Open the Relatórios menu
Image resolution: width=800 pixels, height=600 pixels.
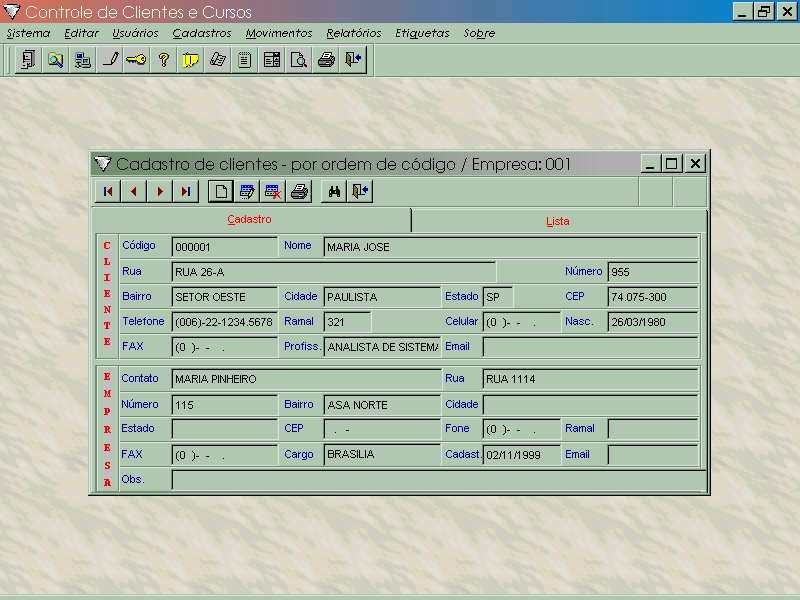point(353,33)
